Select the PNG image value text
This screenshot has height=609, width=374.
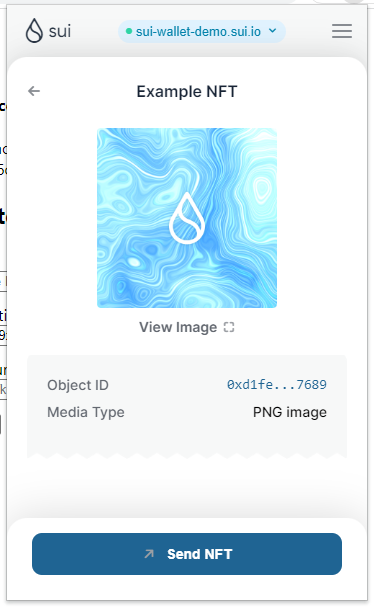coord(290,412)
